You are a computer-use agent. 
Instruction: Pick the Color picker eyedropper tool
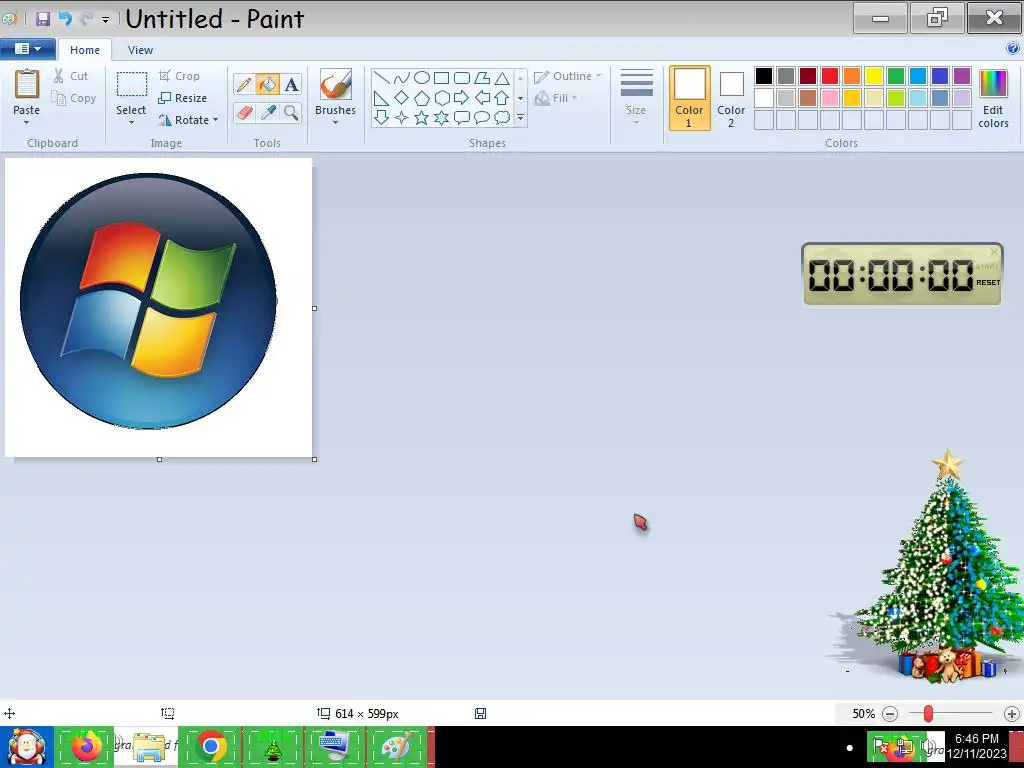267,112
